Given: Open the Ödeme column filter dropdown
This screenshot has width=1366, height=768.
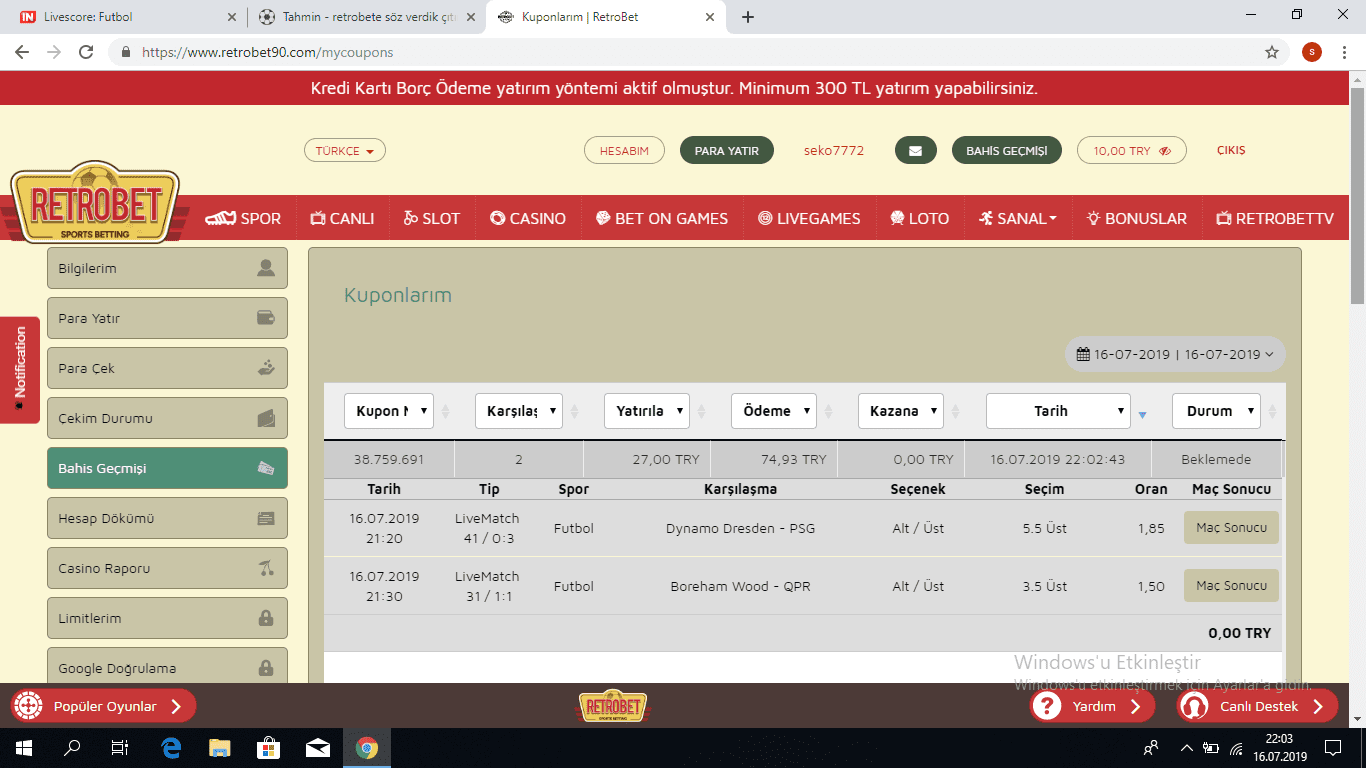Looking at the screenshot, I should pyautogui.click(x=774, y=411).
